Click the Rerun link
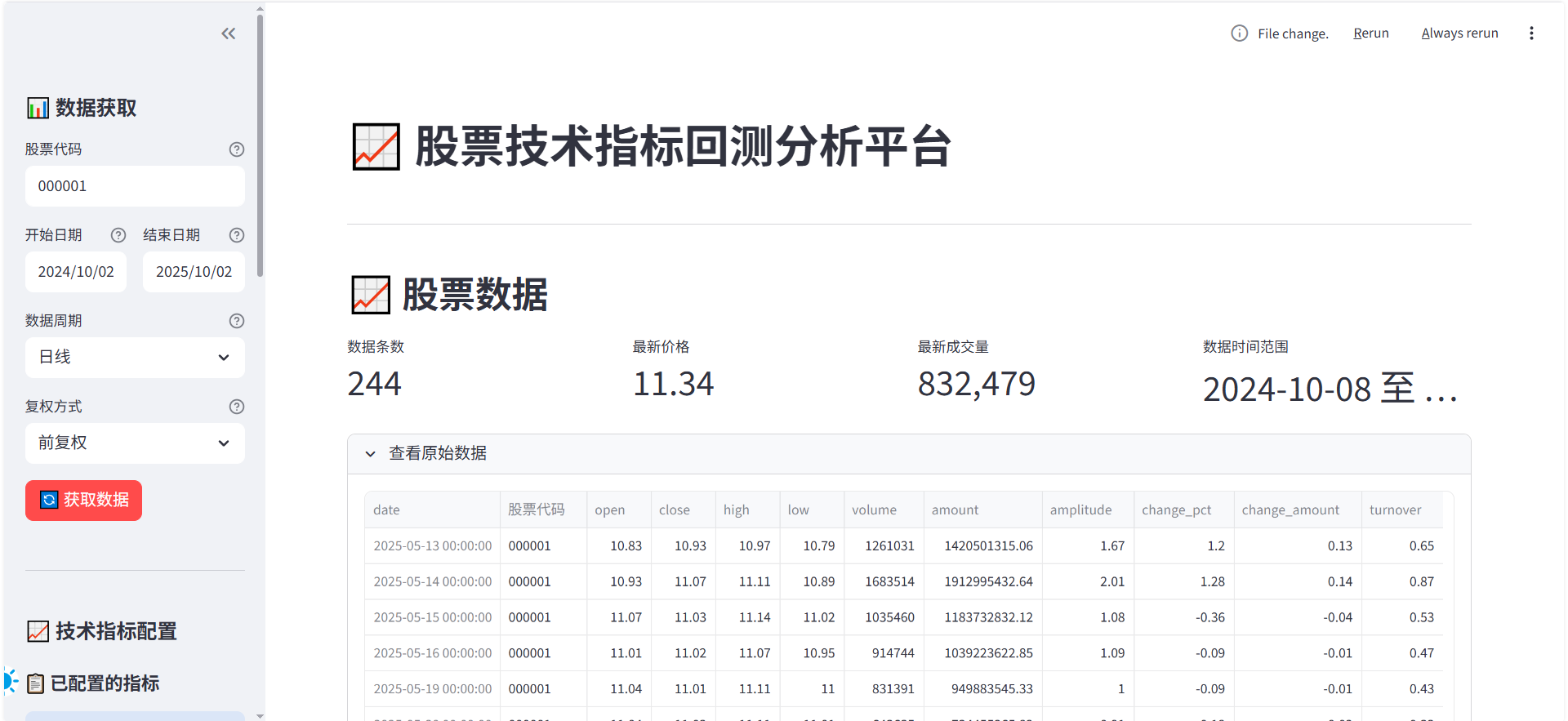 [x=1371, y=33]
